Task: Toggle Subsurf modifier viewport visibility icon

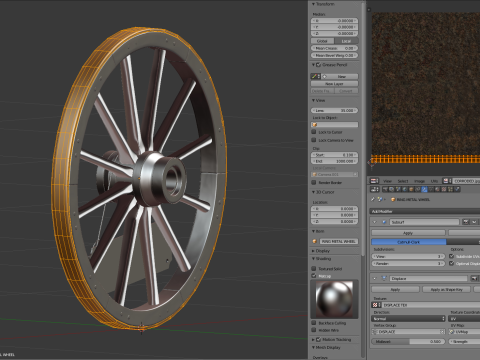Action: pyautogui.click(x=474, y=222)
